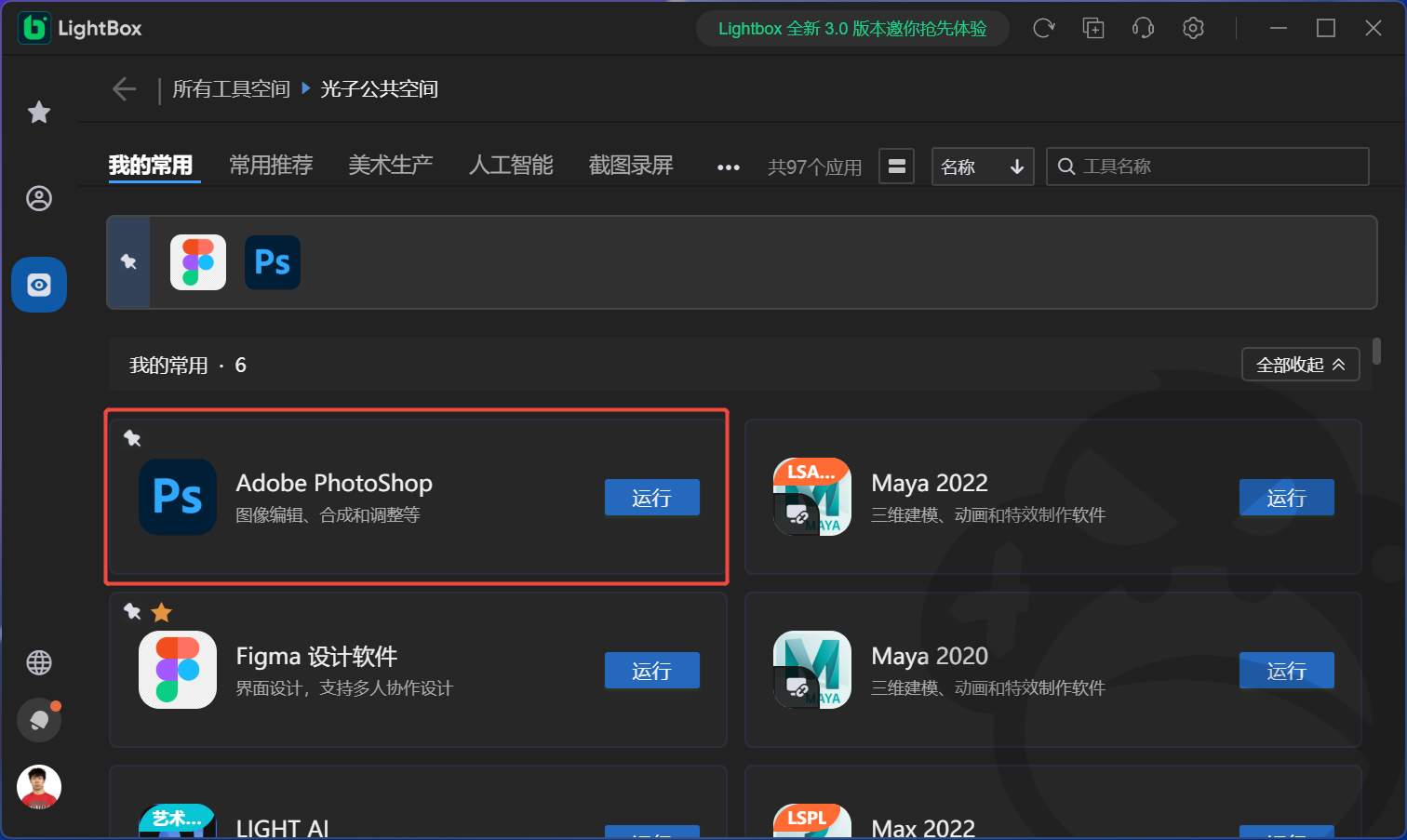This screenshot has height=840, width=1407.
Task: Launch Figma from pinned bar
Action: click(x=198, y=262)
